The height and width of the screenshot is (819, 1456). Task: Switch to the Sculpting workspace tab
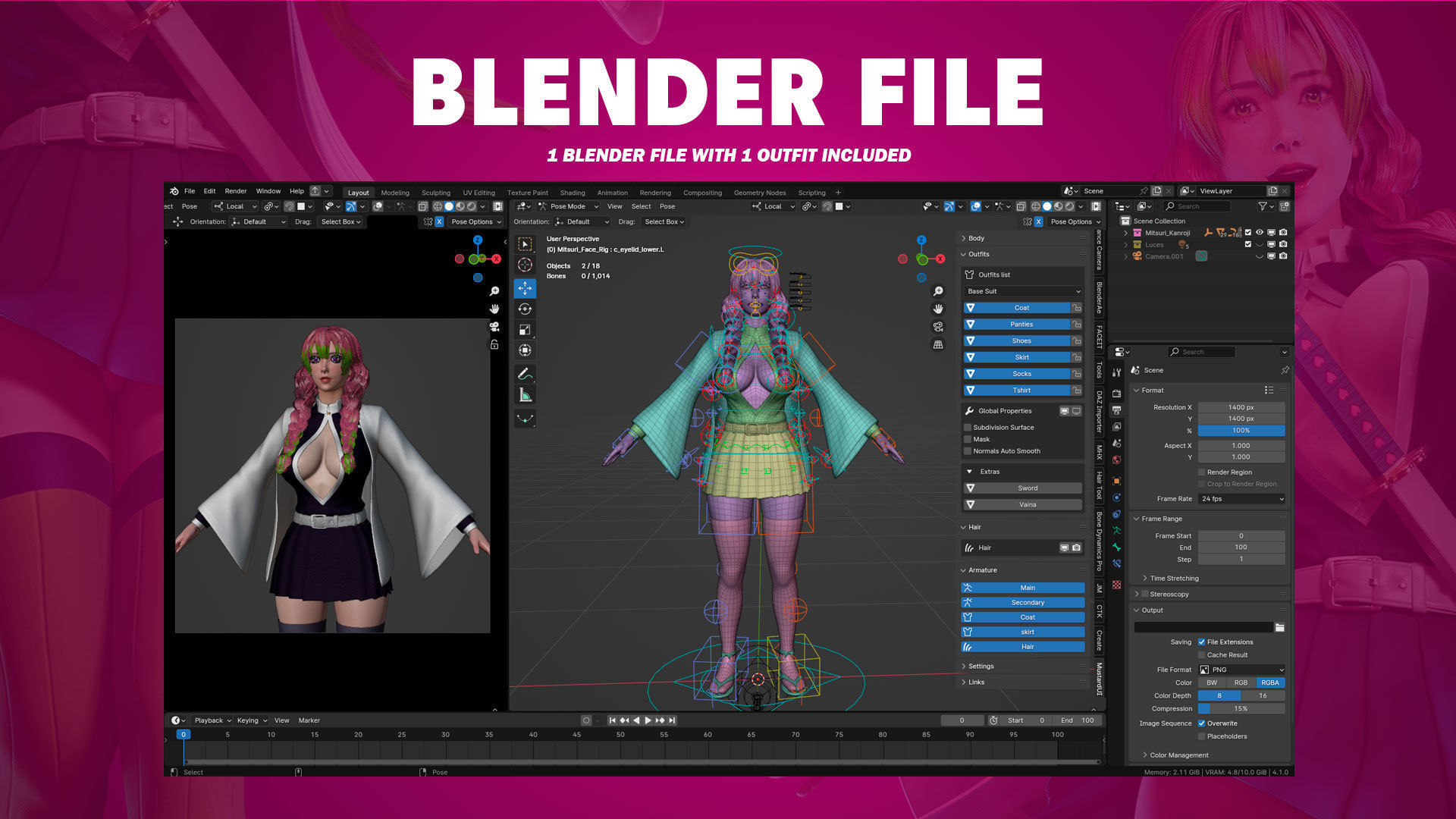click(x=436, y=193)
